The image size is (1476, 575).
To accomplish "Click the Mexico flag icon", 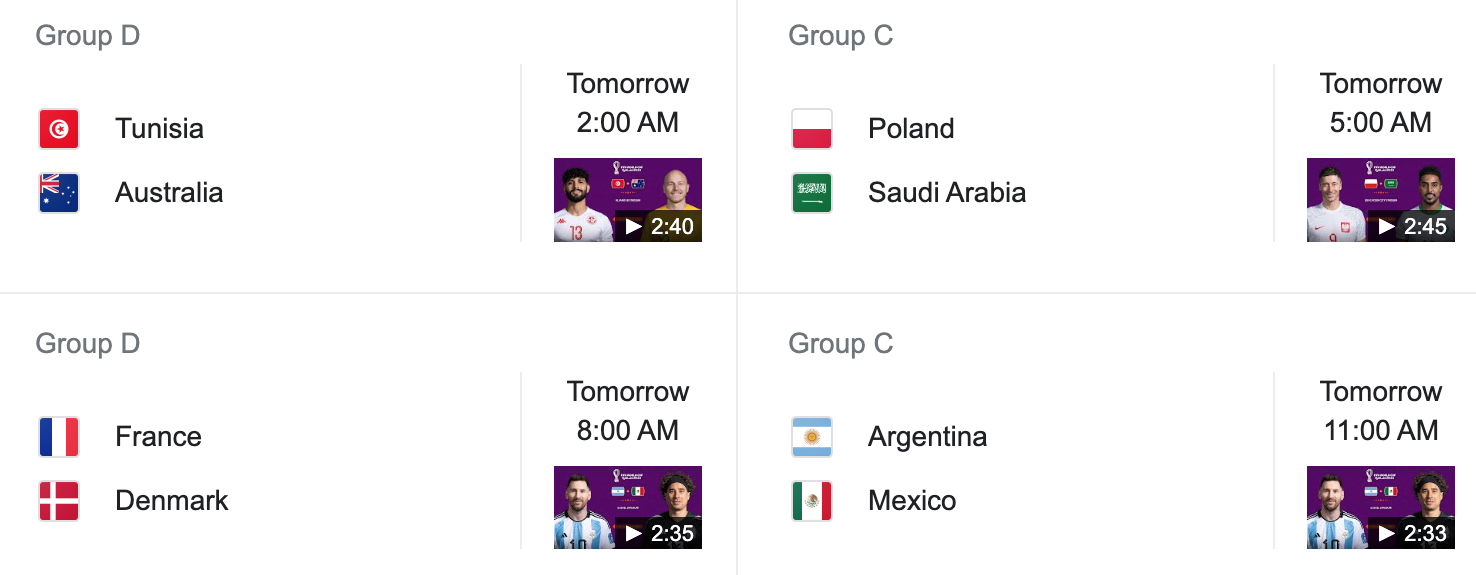I will click(812, 501).
